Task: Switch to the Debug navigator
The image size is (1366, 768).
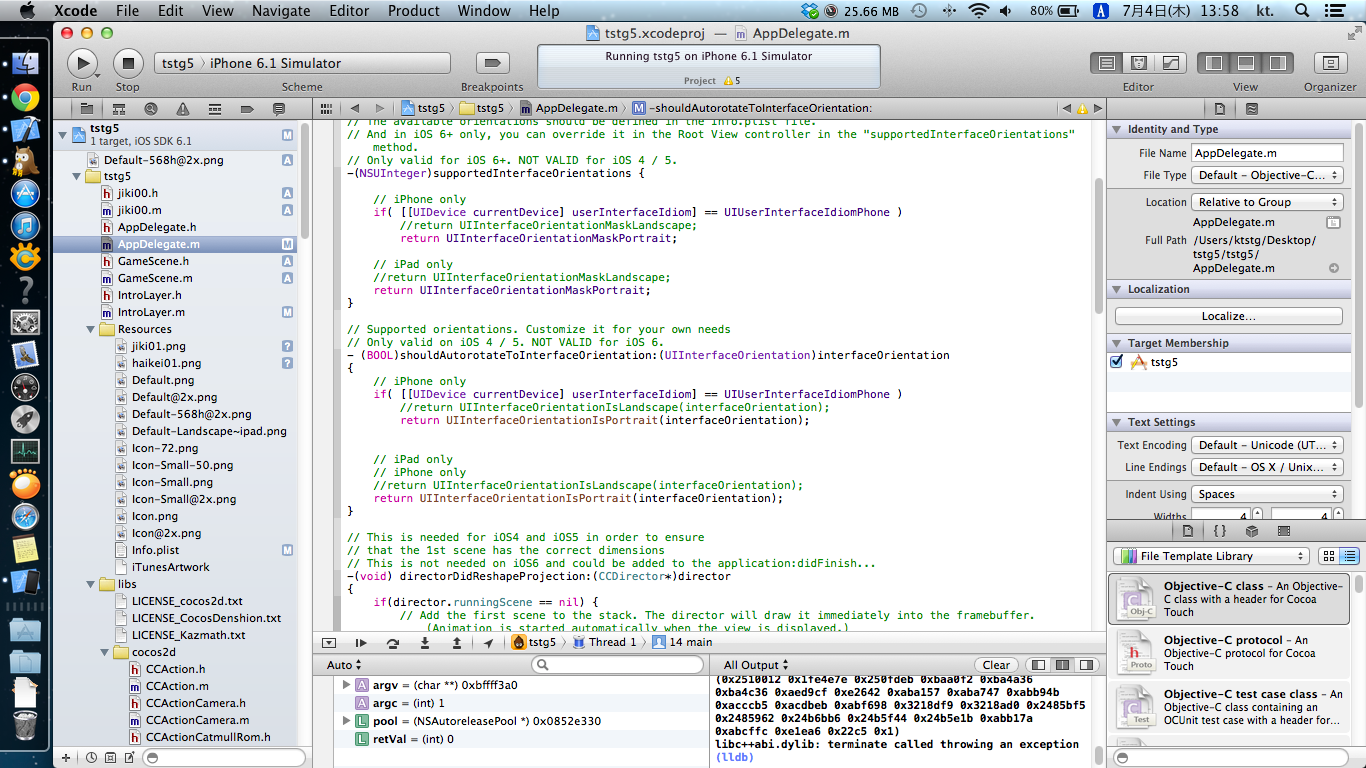Action: 214,108
